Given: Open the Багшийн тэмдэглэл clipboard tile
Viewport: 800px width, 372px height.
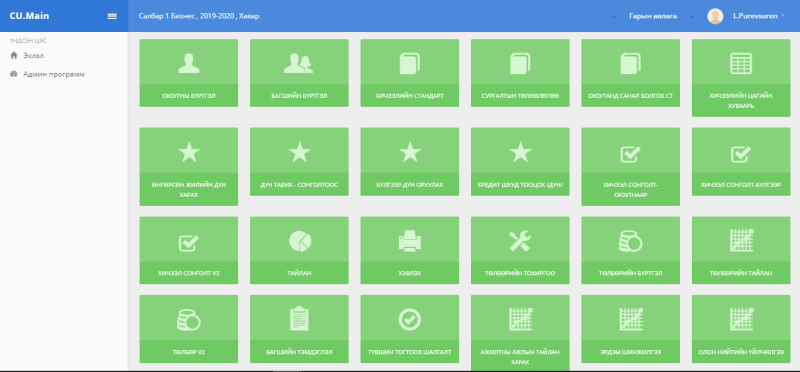Looking at the screenshot, I should pos(299,329).
